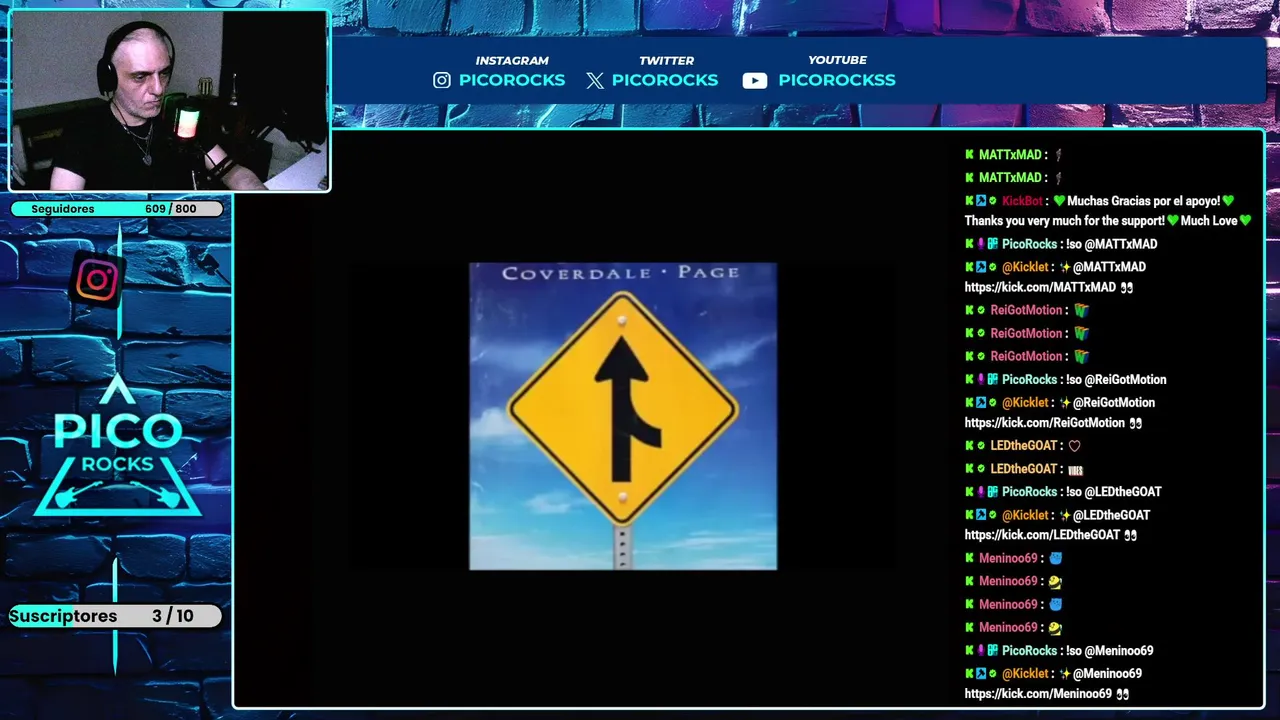
Task: Click the Suscriptores 3 / 10 progress bar
Action: tap(116, 616)
